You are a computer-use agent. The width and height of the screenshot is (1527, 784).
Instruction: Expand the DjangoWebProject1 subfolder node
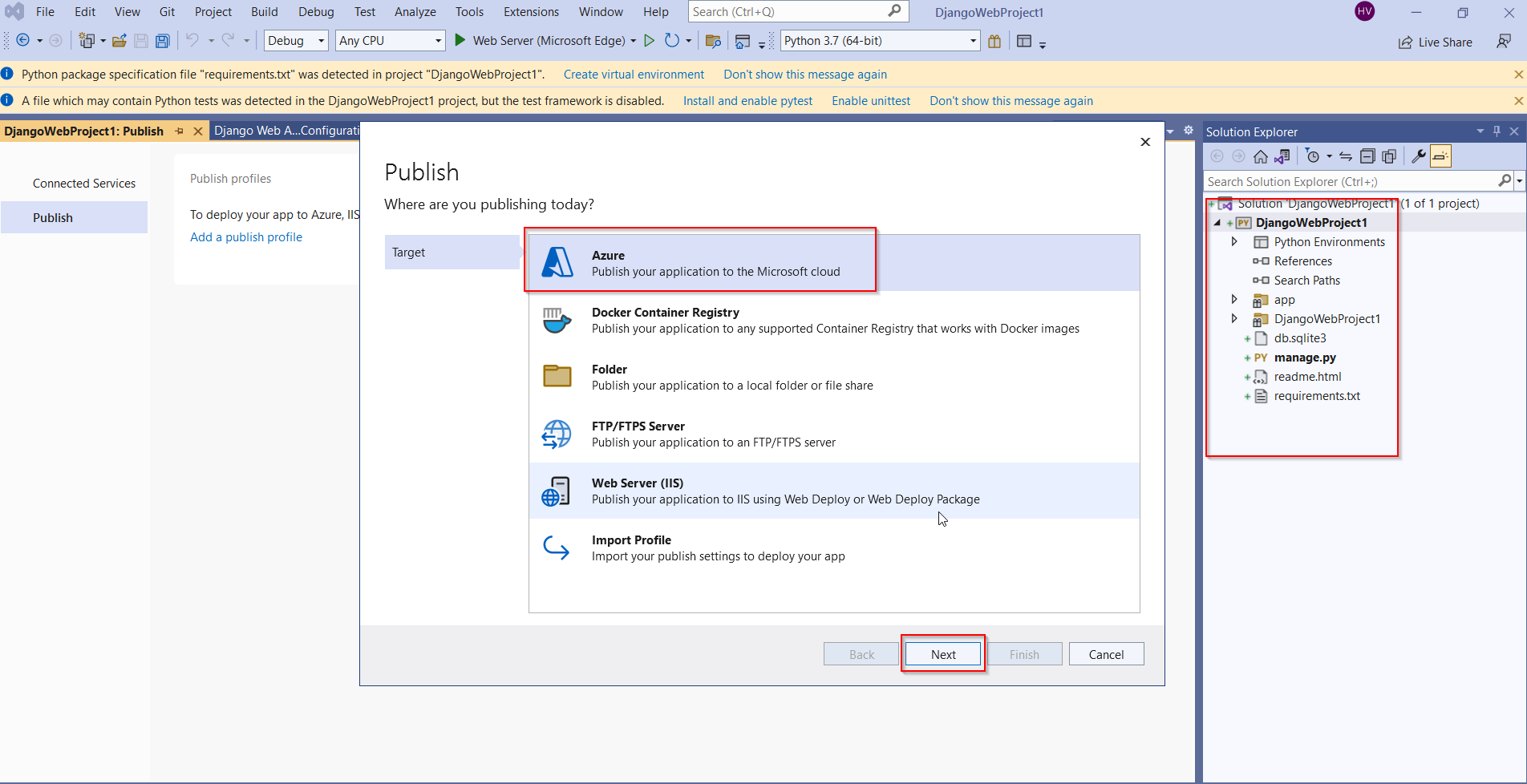1234,318
